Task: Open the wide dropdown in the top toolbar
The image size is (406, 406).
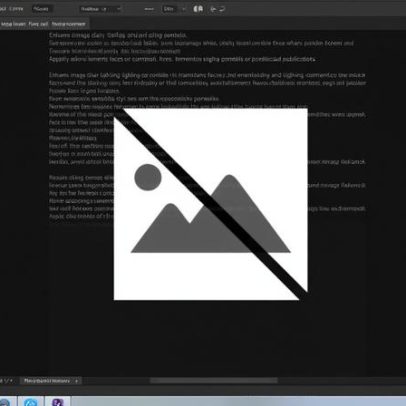Action: point(100,9)
